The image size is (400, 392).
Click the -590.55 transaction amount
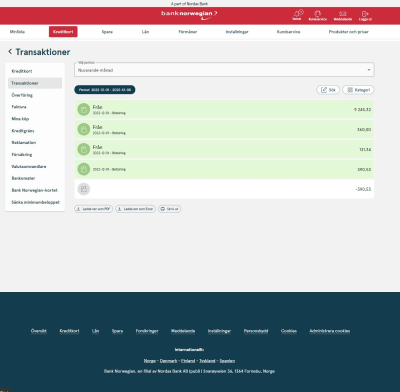tap(363, 189)
